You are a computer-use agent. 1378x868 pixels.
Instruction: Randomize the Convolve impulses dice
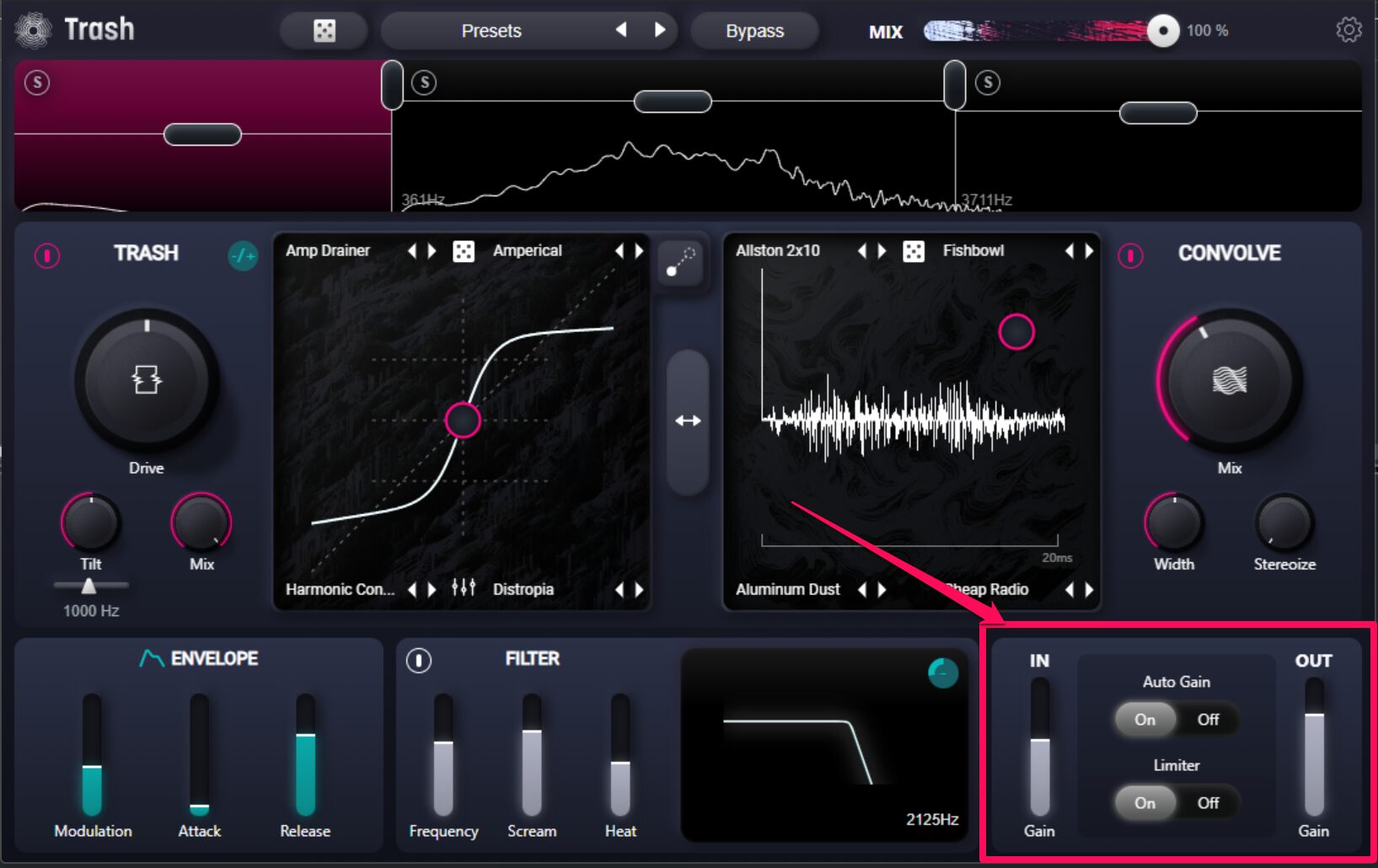tap(914, 251)
